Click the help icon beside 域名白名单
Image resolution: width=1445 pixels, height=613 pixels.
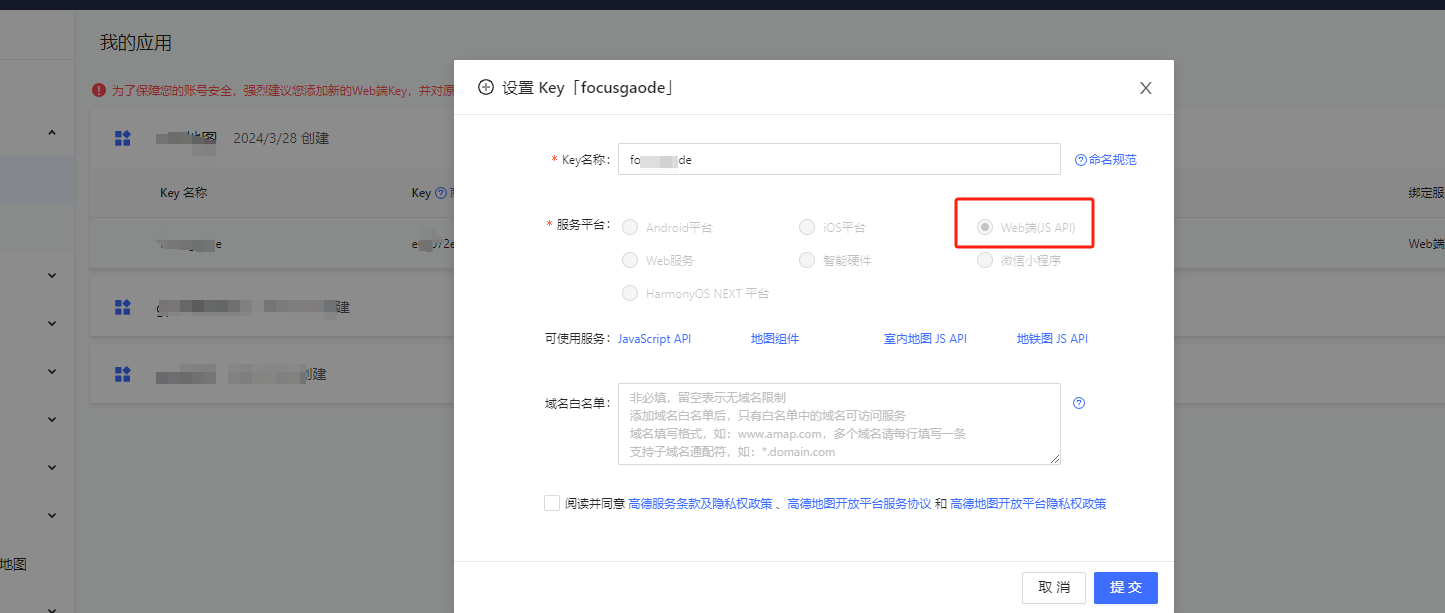click(1079, 403)
